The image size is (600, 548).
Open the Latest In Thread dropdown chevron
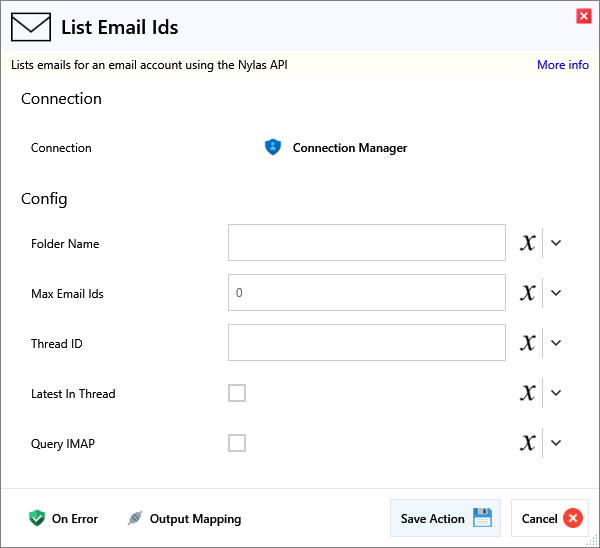pyautogui.click(x=557, y=393)
